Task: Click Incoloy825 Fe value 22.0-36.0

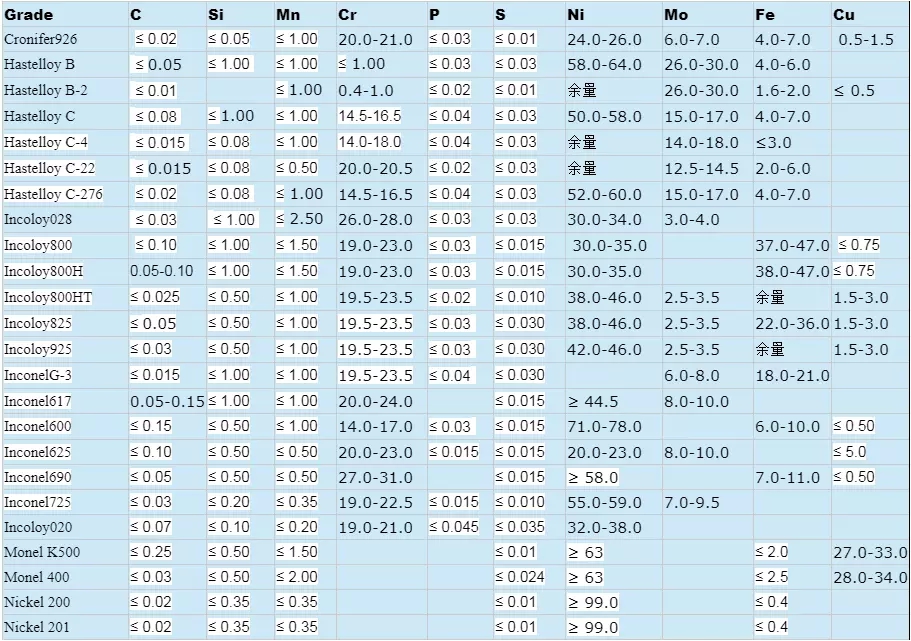Action: pos(792,323)
